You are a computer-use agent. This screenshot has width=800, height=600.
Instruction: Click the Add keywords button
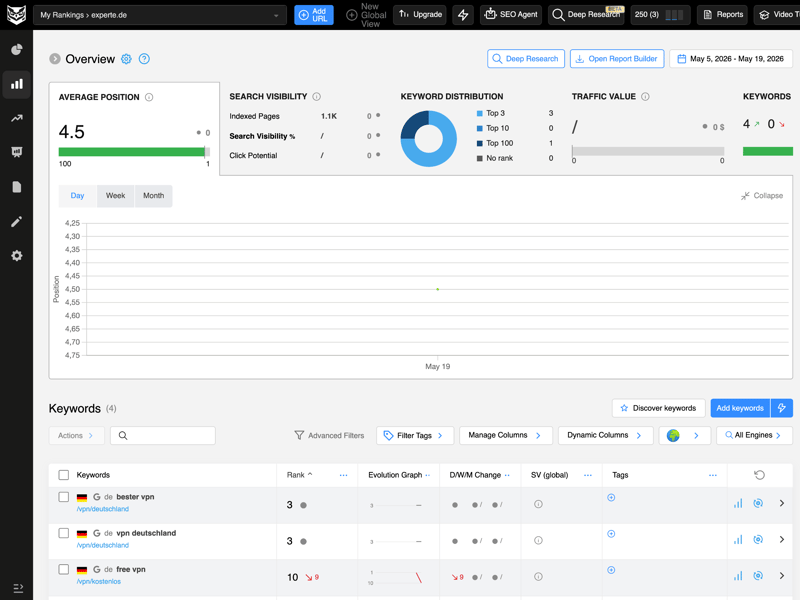740,408
